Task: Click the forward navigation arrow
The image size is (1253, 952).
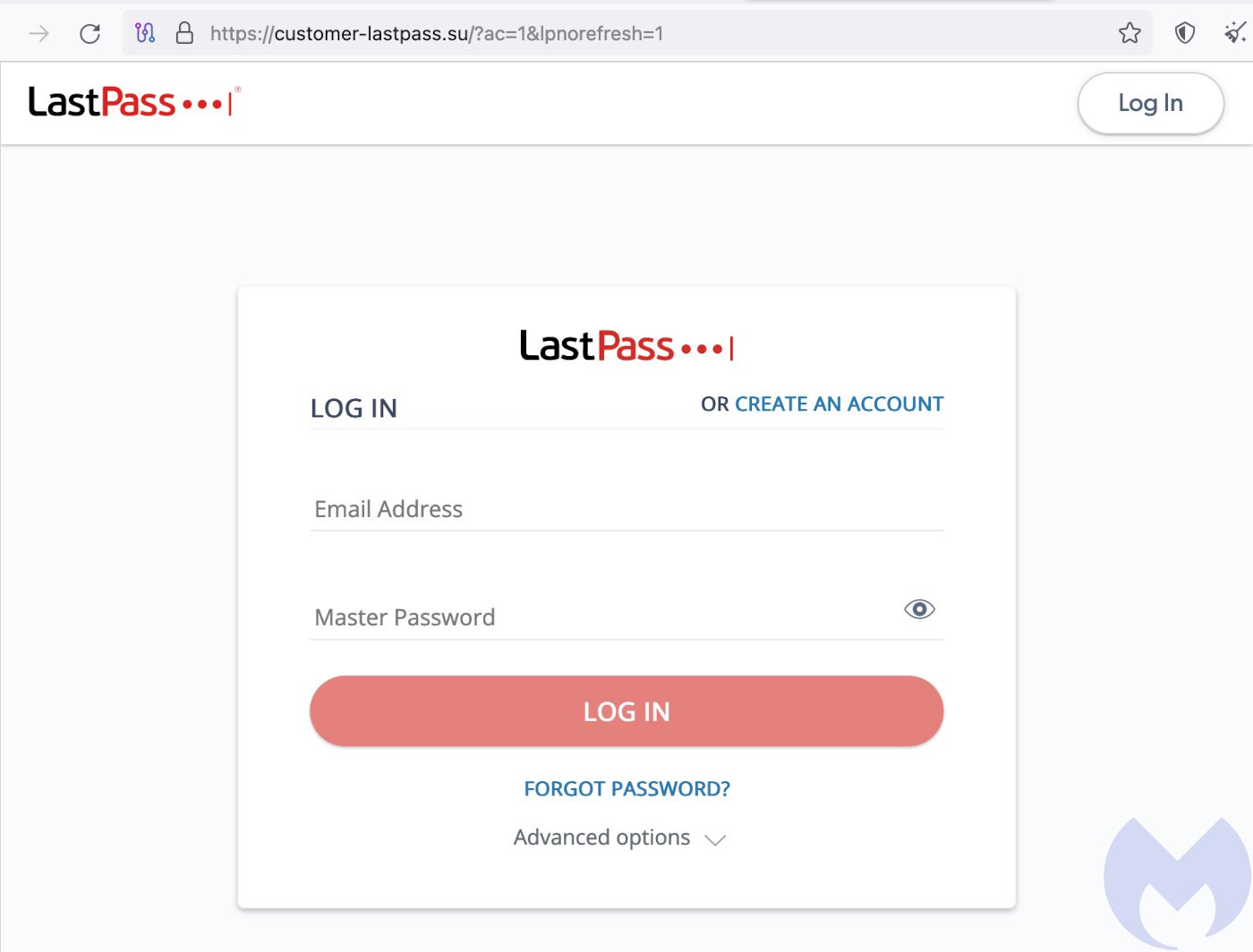Action: (x=38, y=33)
